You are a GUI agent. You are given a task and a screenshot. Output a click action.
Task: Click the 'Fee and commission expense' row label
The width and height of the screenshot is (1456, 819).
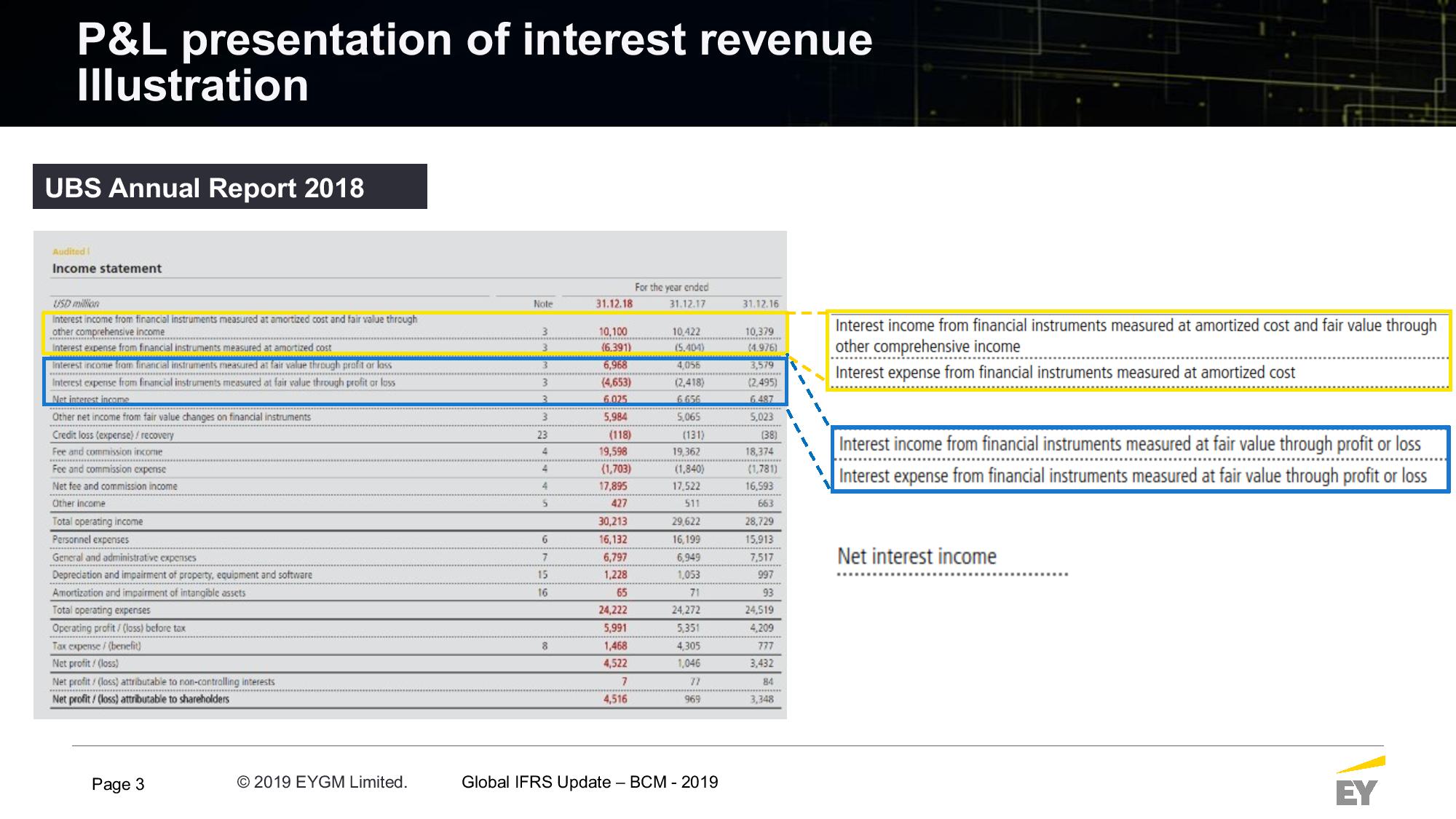click(x=108, y=470)
